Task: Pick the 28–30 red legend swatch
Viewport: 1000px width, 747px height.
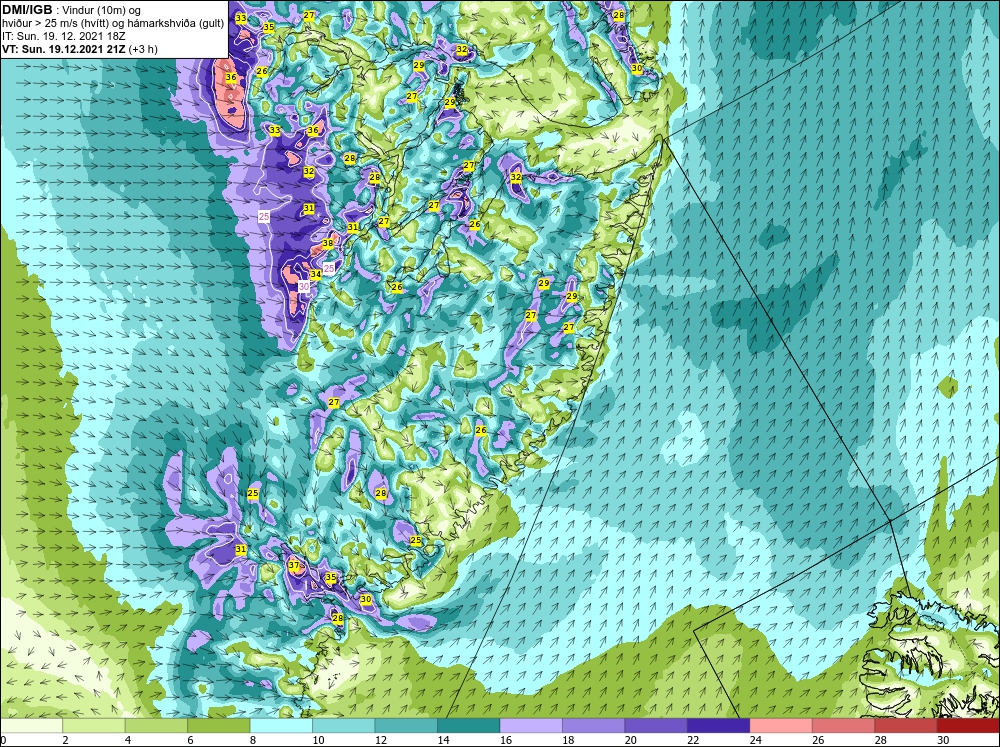Action: [906, 725]
